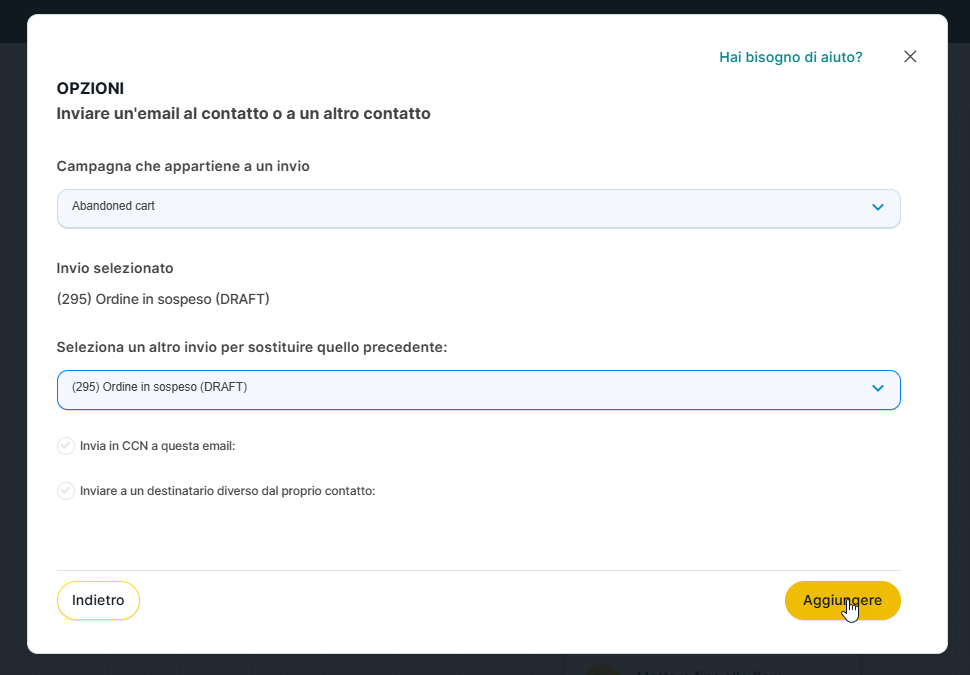Click the OPZIONI heading

90,88
